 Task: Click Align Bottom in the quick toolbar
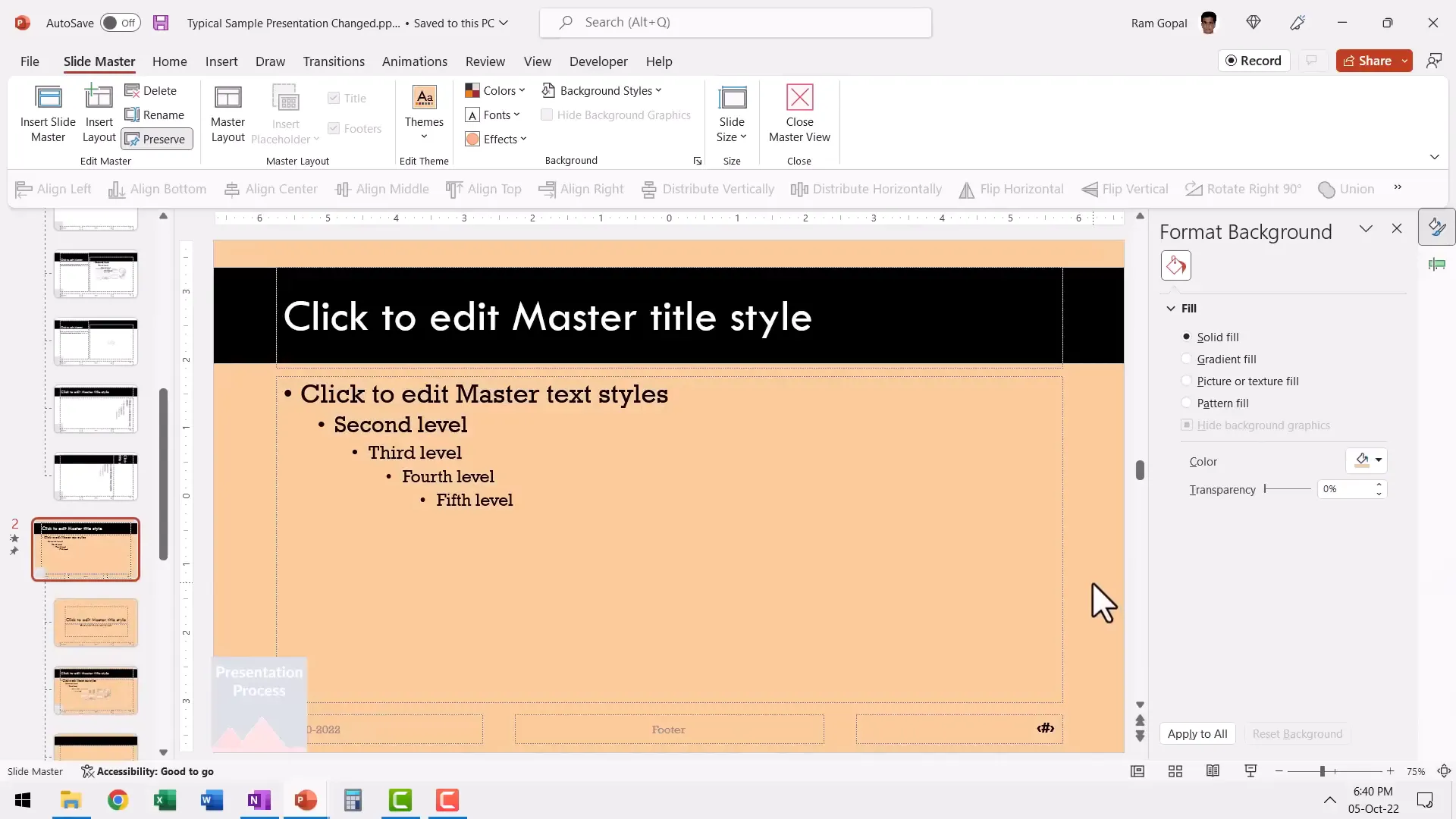(x=157, y=189)
